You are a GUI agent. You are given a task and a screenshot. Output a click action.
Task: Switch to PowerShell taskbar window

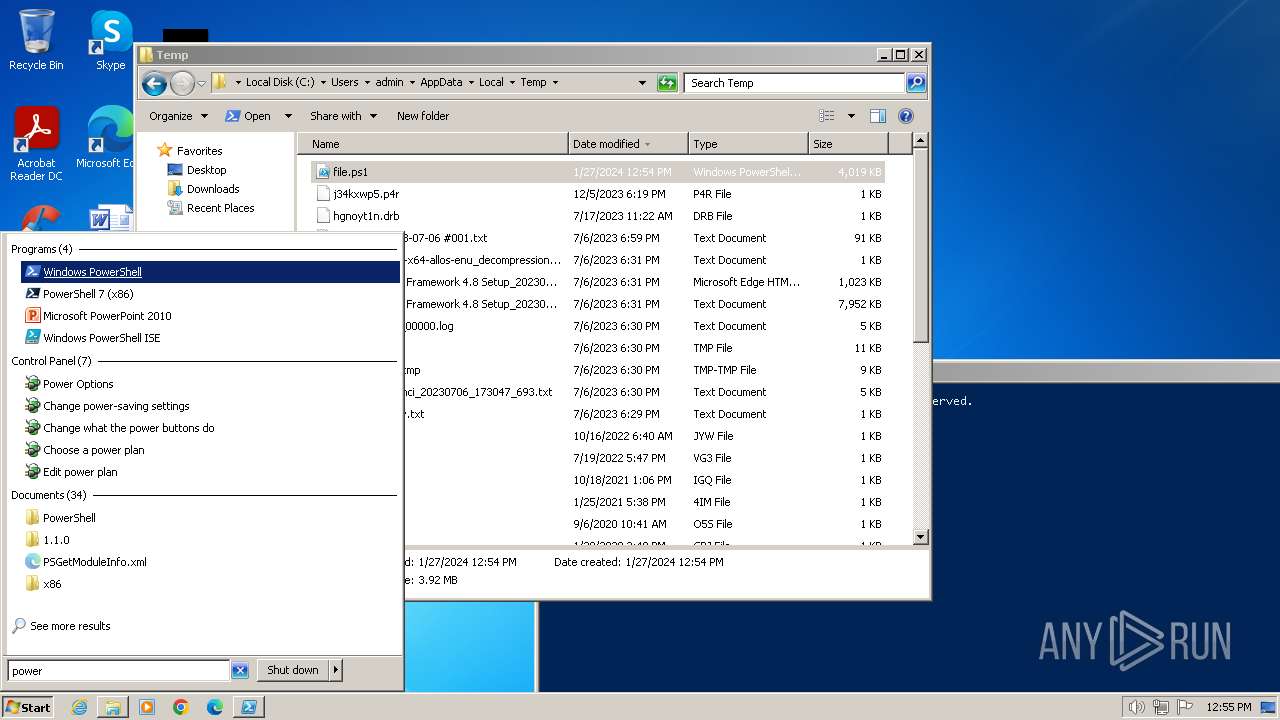249,707
